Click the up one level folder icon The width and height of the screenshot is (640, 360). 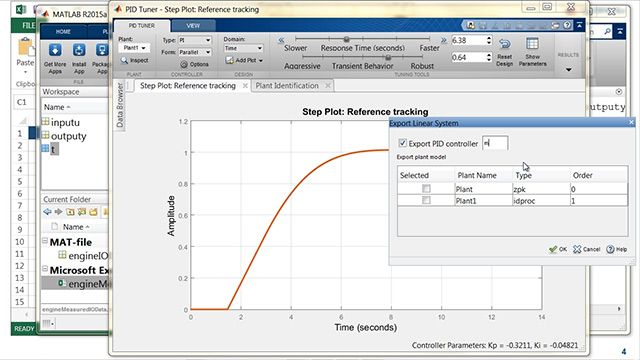(x=70, y=211)
